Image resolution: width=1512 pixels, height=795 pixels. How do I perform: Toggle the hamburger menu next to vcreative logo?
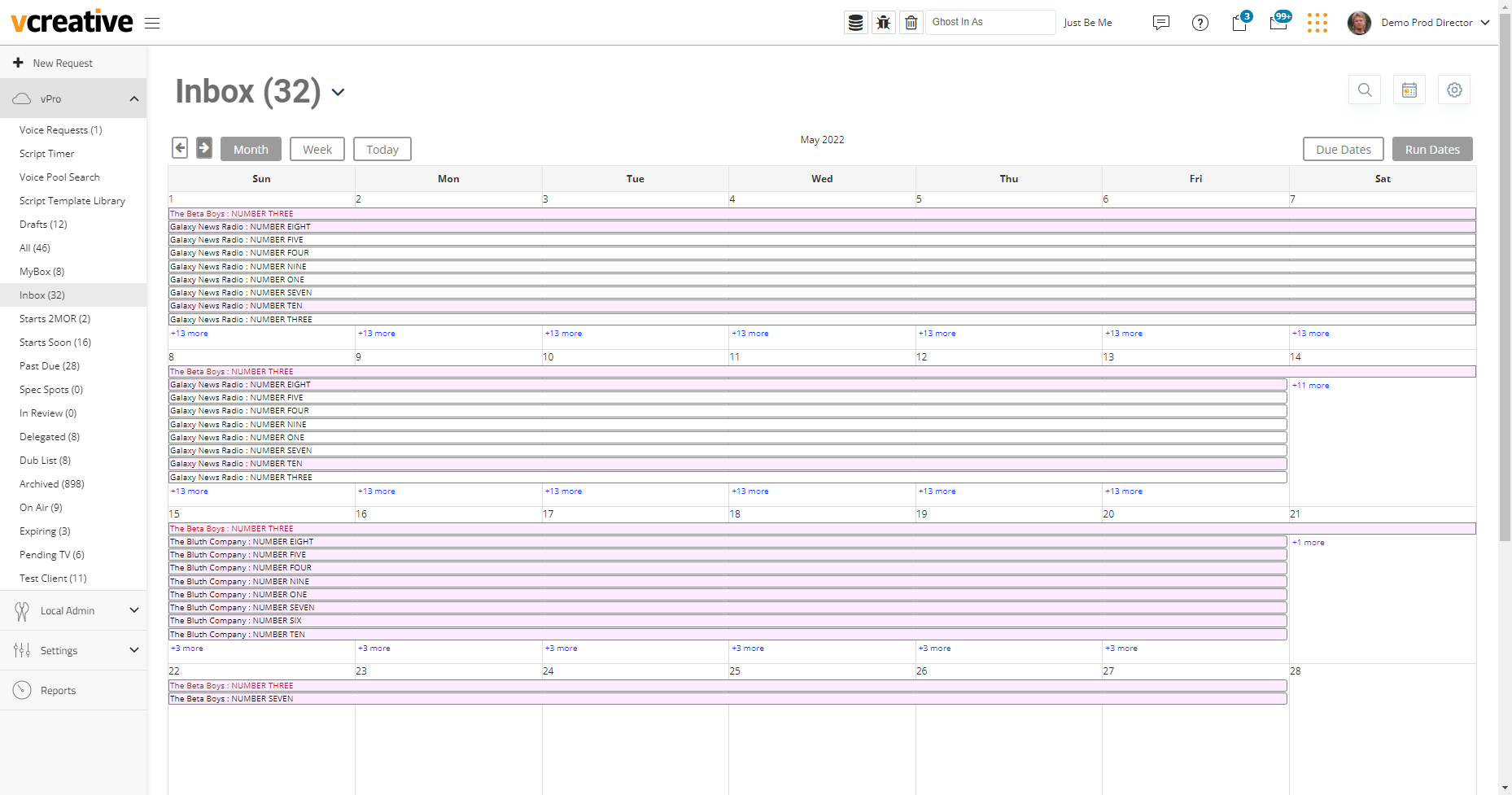[152, 23]
